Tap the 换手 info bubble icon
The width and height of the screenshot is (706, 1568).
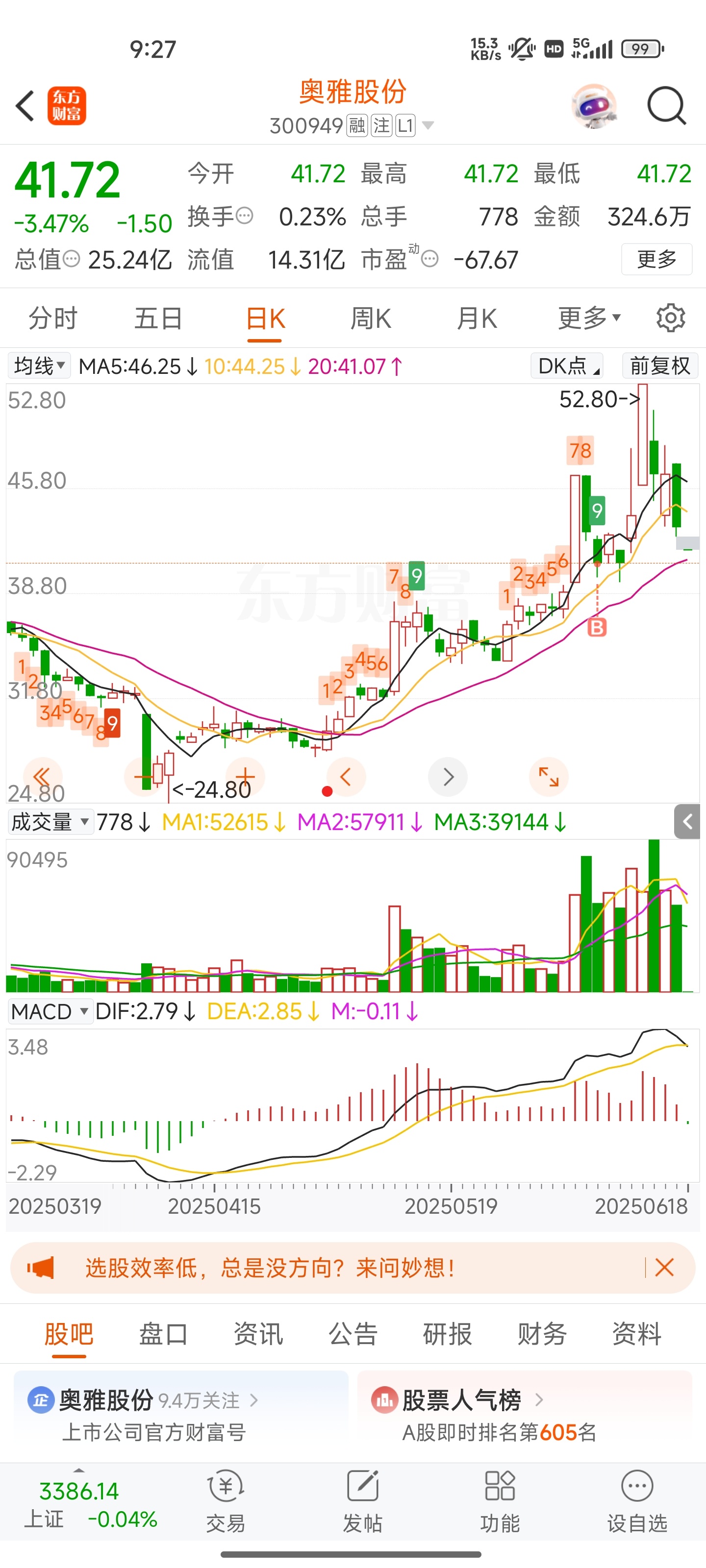pos(244,216)
